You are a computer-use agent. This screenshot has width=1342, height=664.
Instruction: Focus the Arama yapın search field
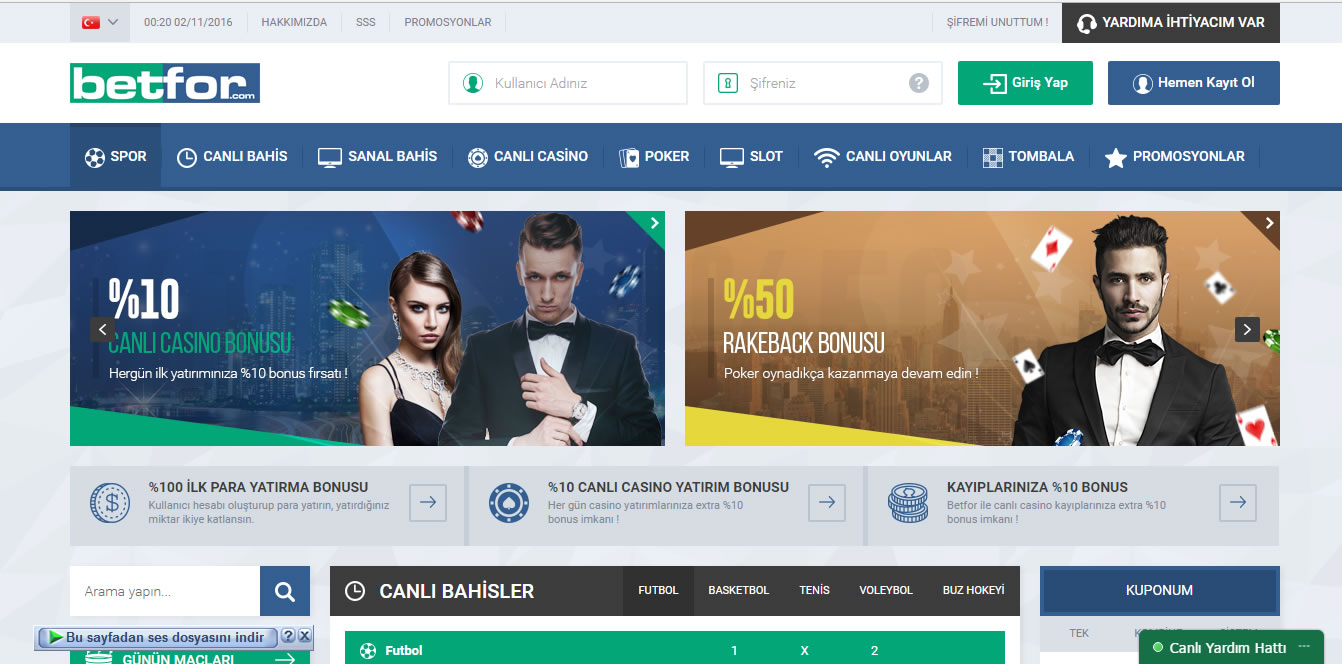click(x=165, y=591)
